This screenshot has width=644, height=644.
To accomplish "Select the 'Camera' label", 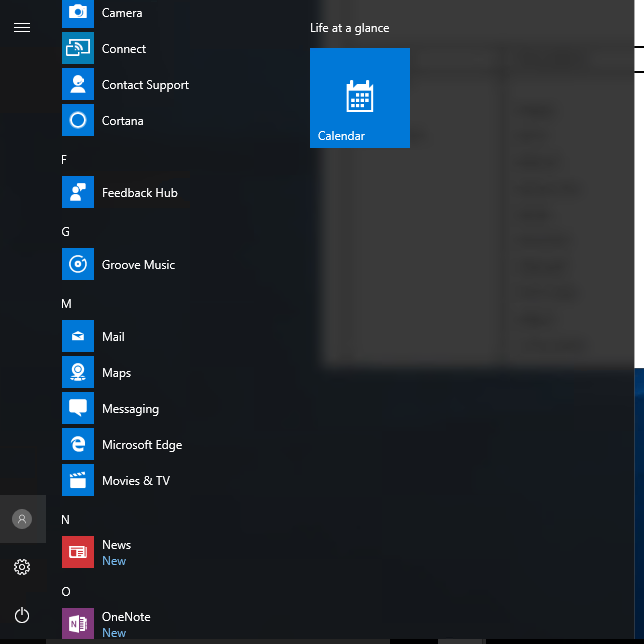I will click(x=122, y=13).
